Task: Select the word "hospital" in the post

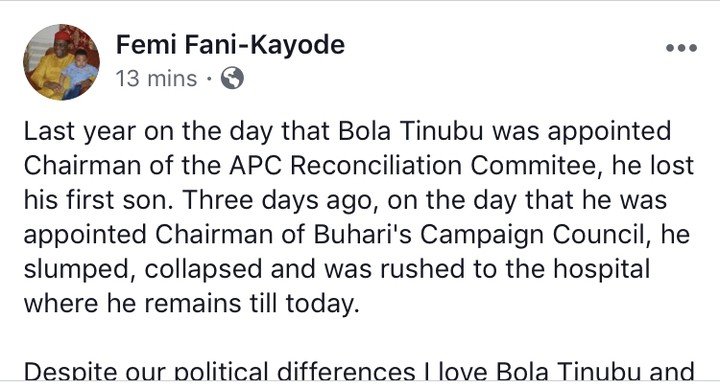Action: click(601, 270)
